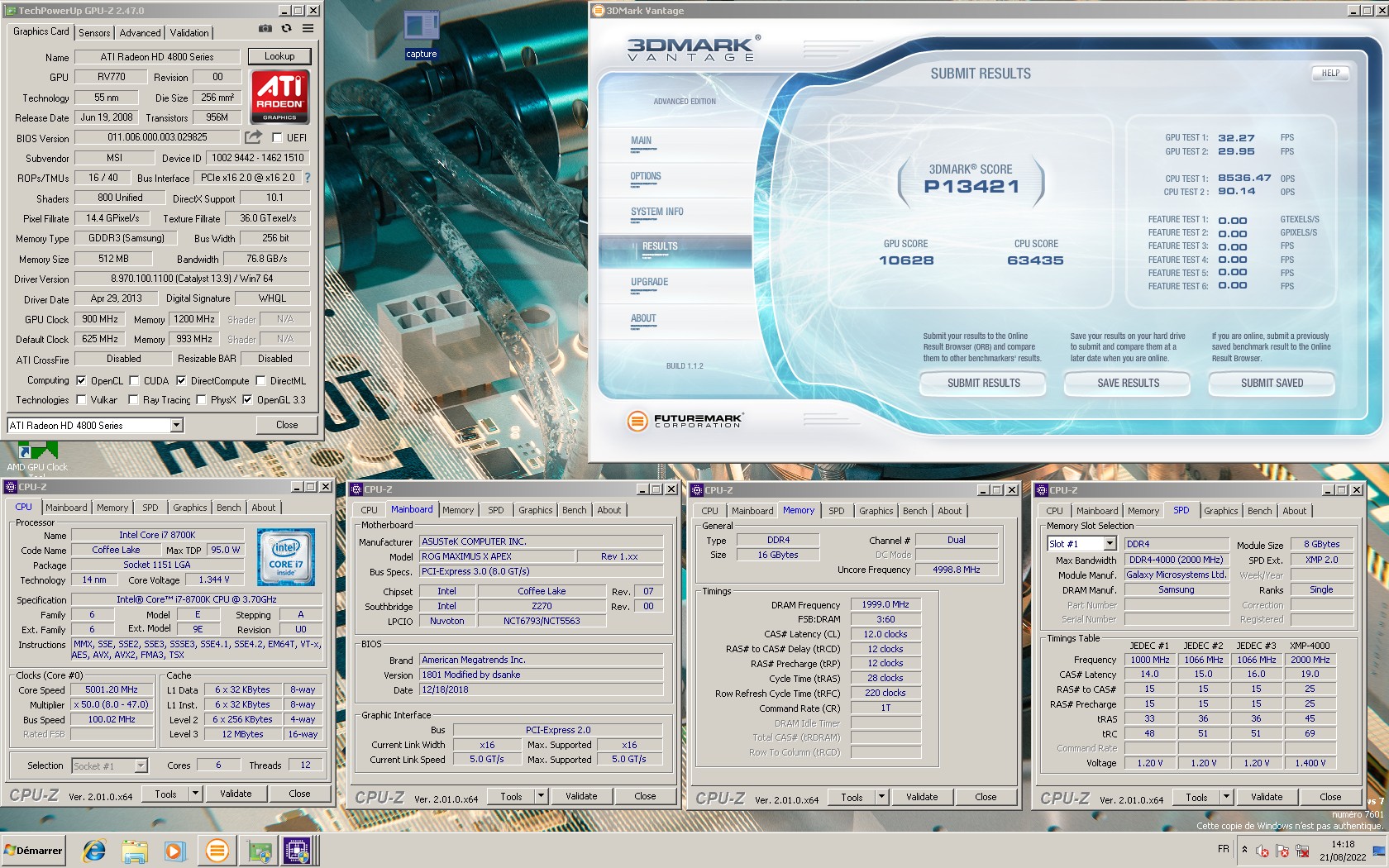Image resolution: width=1389 pixels, height=868 pixels.
Task: Click CPU-Z Memory window title bar icon
Action: (697, 490)
